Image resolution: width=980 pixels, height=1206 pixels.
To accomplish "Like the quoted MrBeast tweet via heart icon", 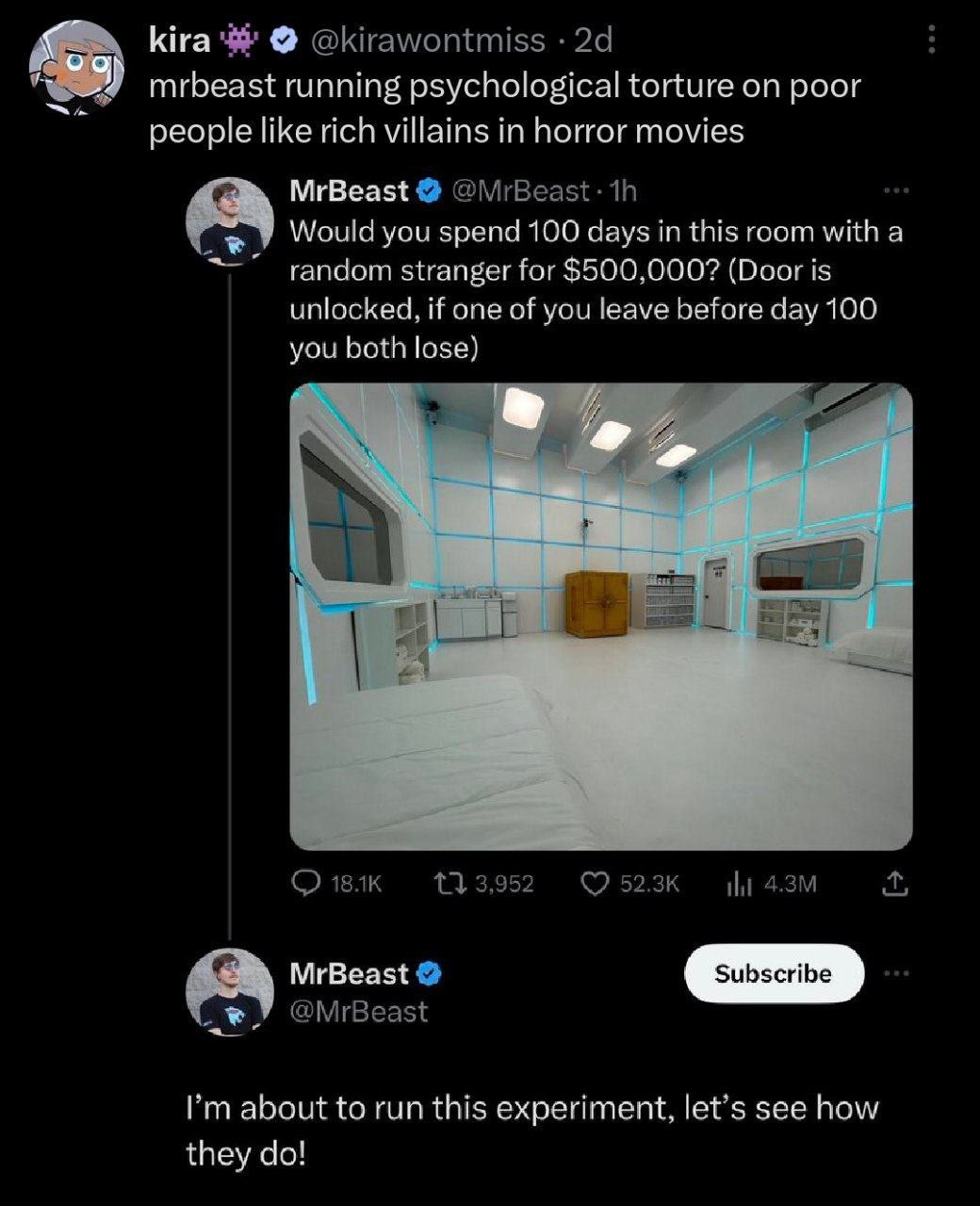I will tap(593, 883).
